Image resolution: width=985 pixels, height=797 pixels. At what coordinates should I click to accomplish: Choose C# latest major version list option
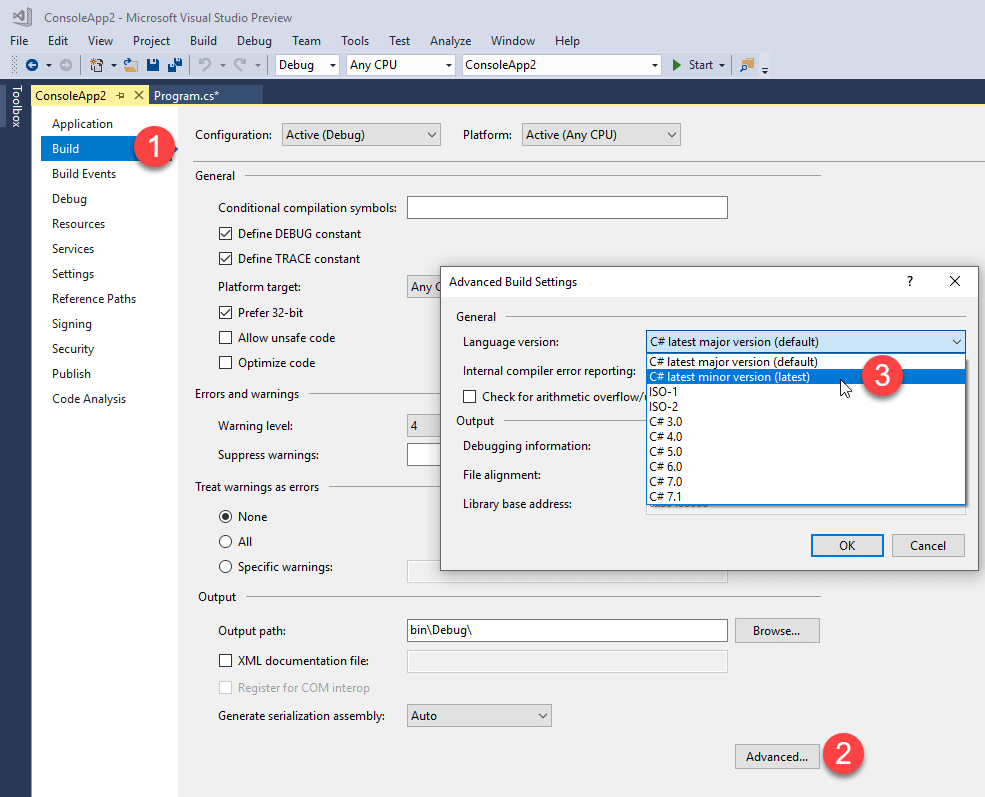(x=806, y=362)
